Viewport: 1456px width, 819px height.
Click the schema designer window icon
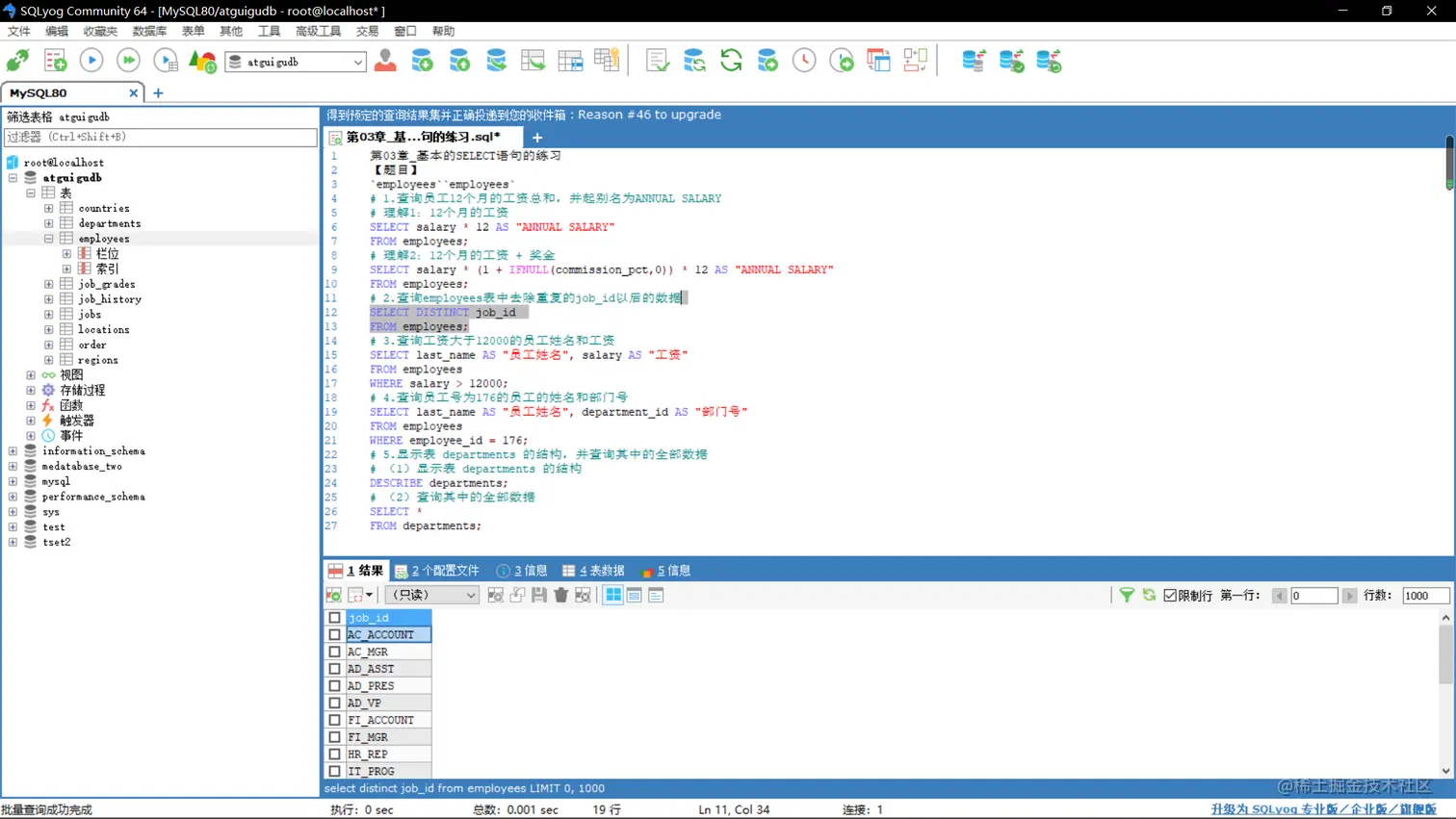[x=878, y=61]
